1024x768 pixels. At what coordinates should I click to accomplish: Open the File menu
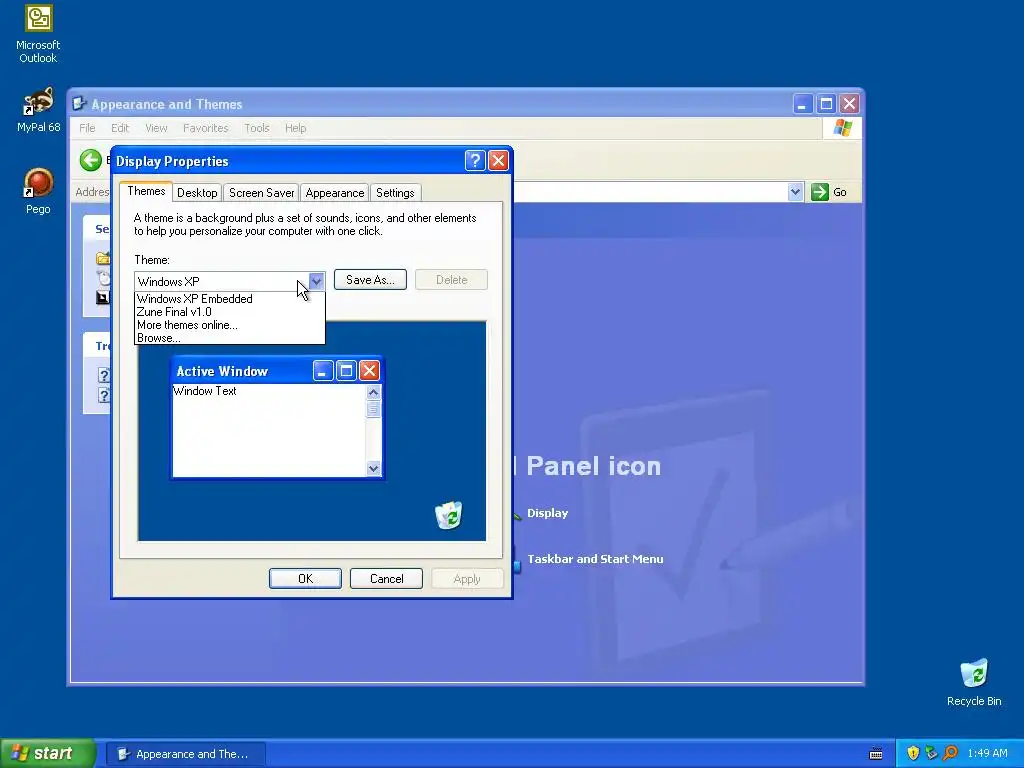[88, 128]
